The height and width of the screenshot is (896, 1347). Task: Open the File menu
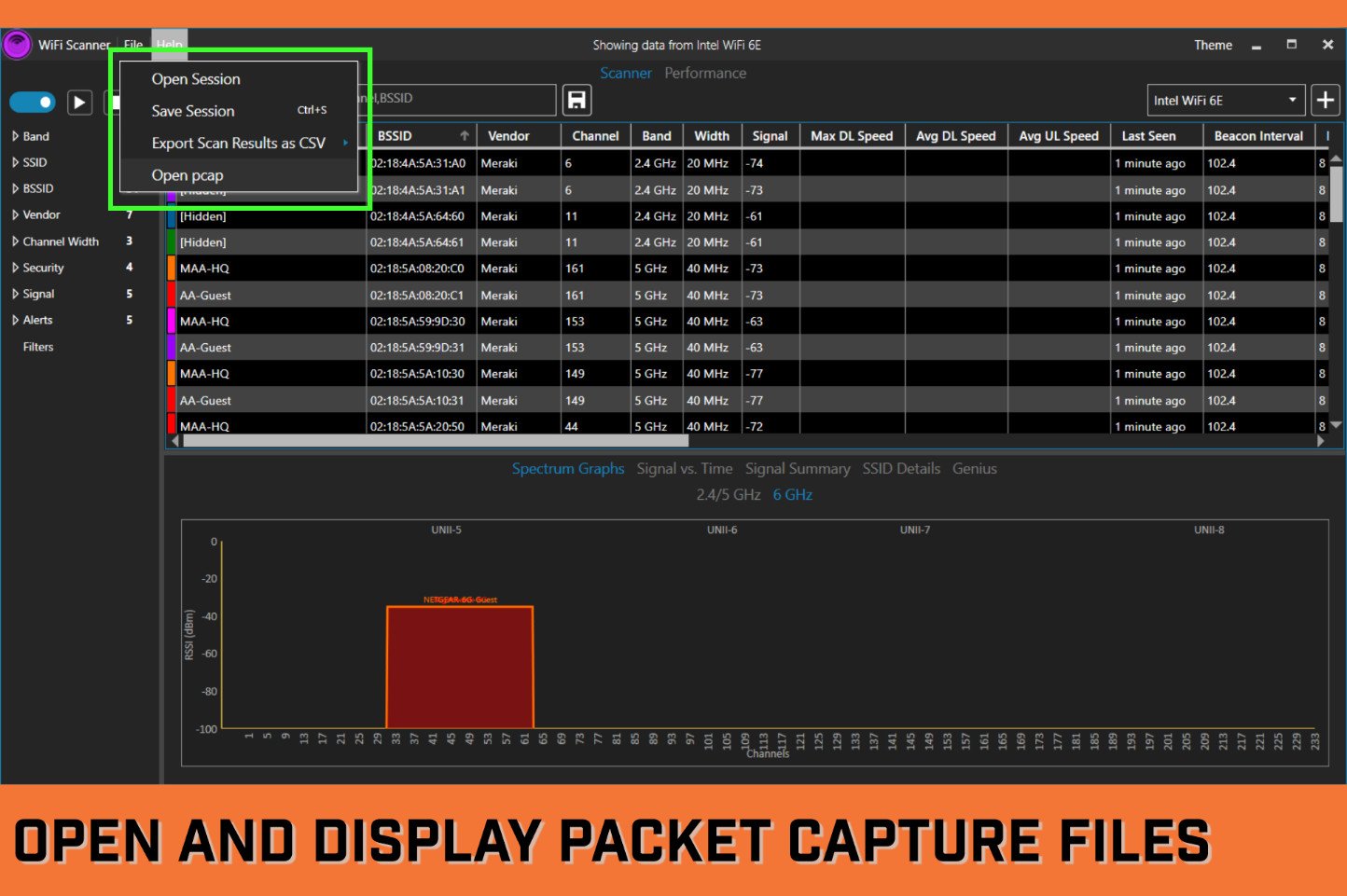133,45
